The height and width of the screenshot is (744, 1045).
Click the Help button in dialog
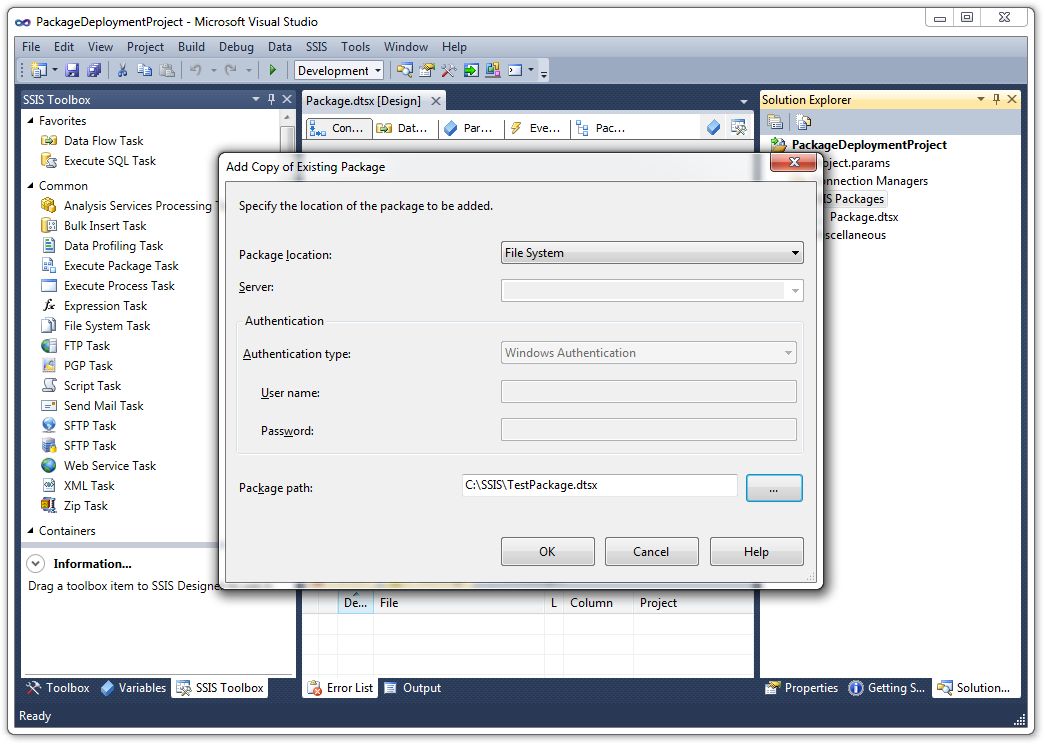[x=756, y=551]
